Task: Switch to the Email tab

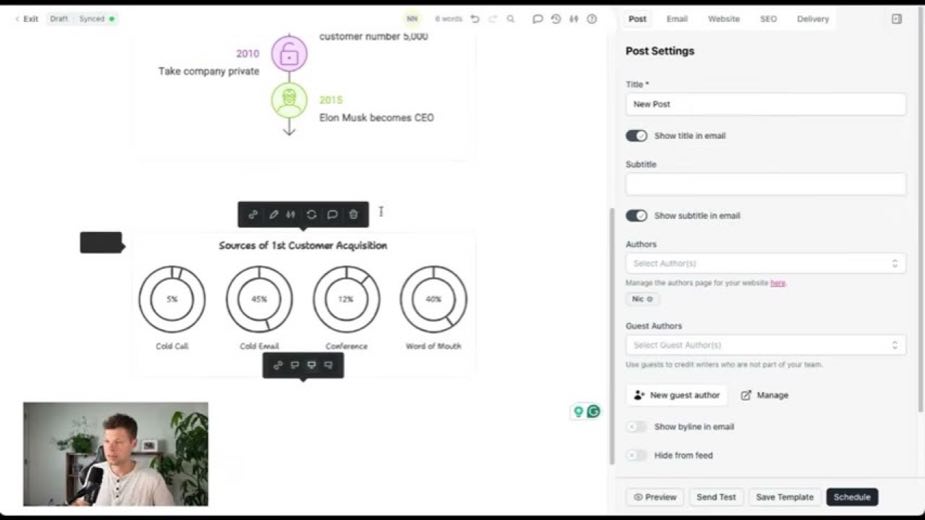Action: (x=677, y=19)
